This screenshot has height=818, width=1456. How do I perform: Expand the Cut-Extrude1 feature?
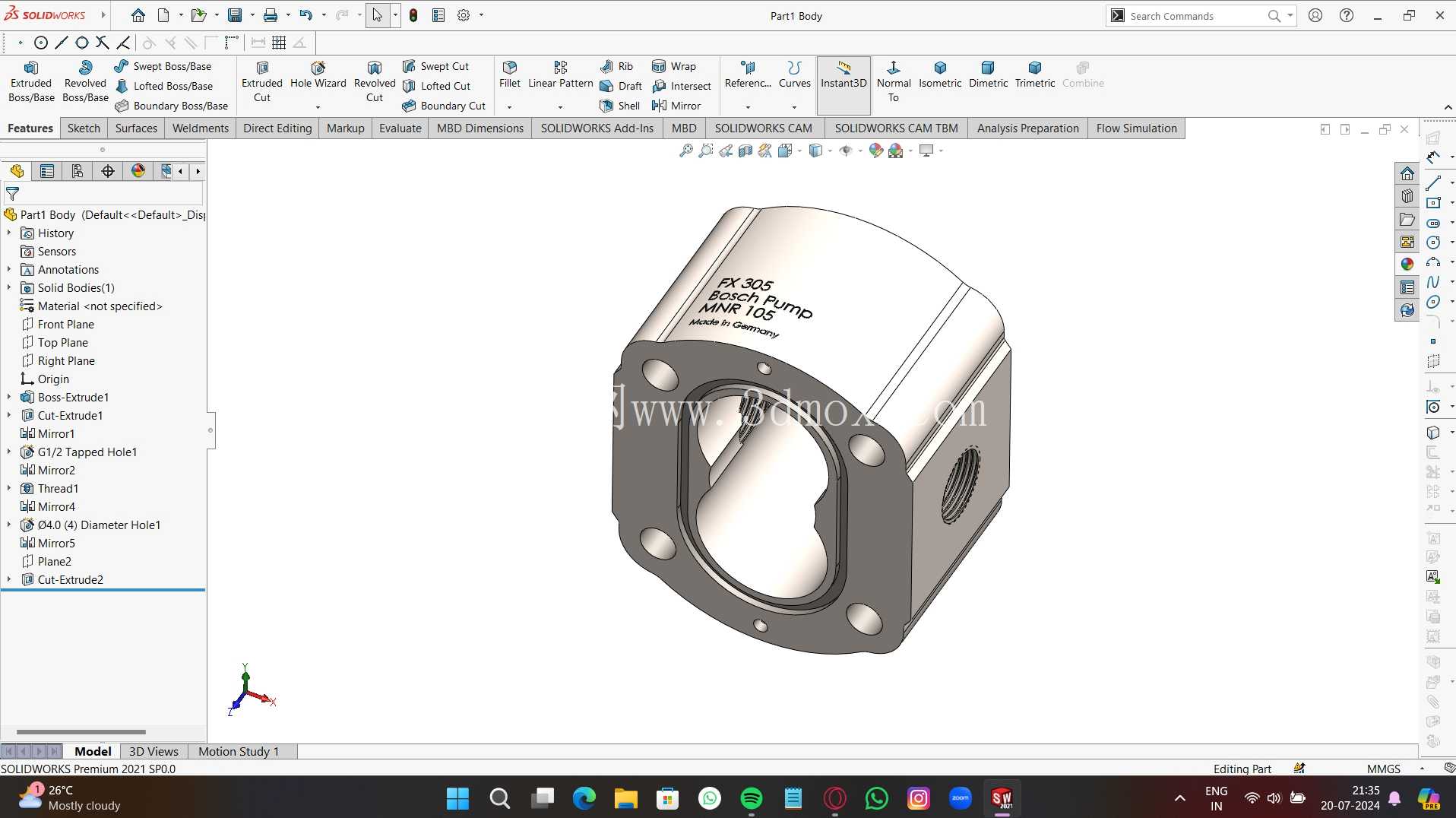click(9, 415)
